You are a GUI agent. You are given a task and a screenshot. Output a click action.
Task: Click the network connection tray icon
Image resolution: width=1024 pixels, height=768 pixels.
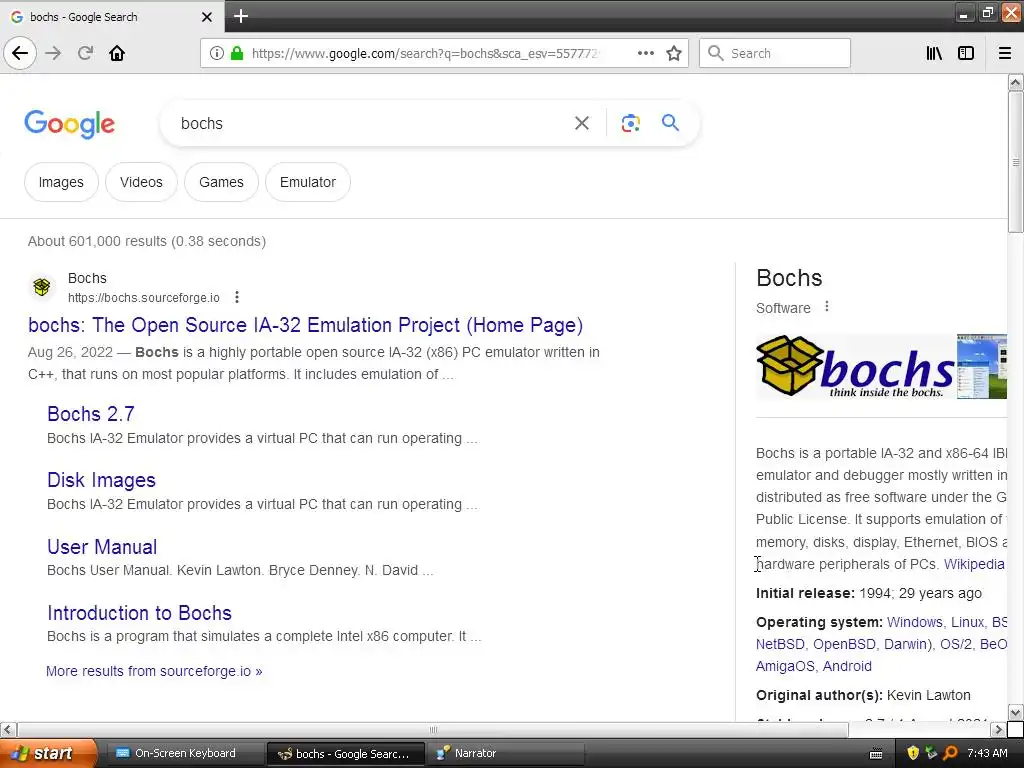pos(931,753)
